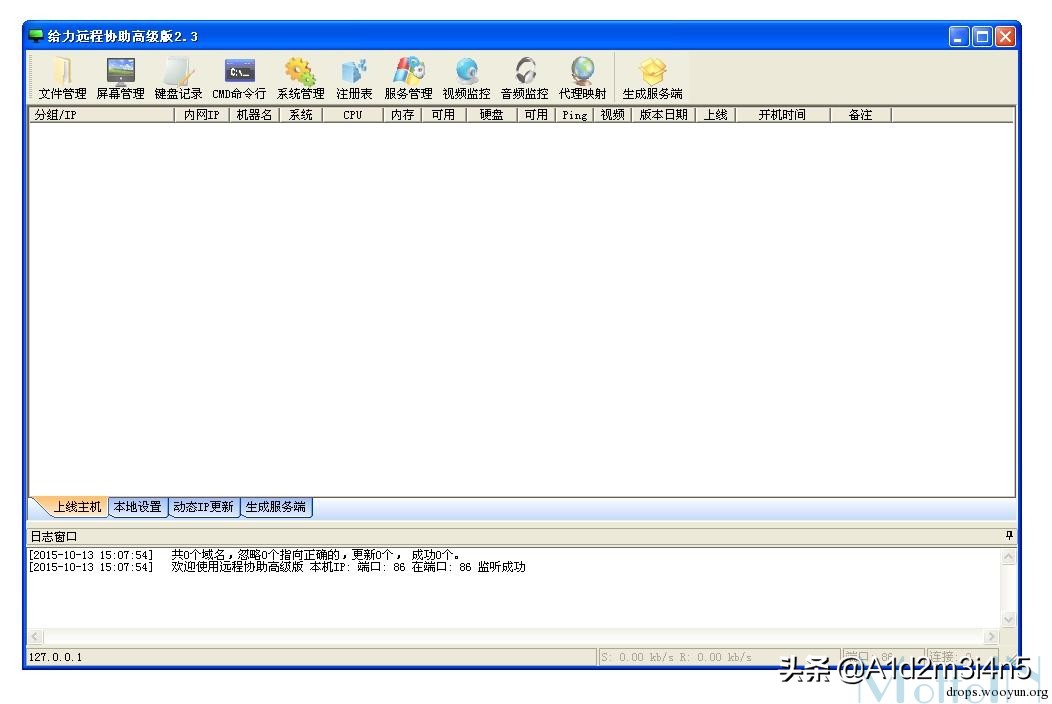The image size is (1052, 704).
Task: Open the 生成服务端 bottom tab
Action: 276,507
